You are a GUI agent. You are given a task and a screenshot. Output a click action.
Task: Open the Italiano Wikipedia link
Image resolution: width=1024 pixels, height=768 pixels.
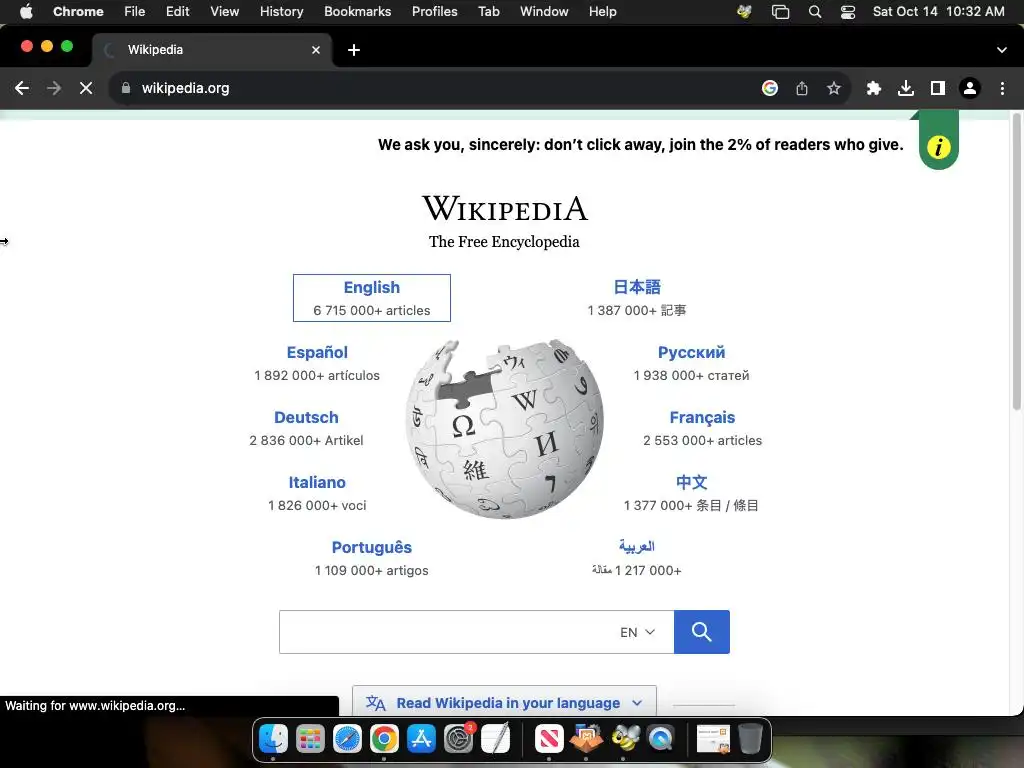[x=317, y=482]
